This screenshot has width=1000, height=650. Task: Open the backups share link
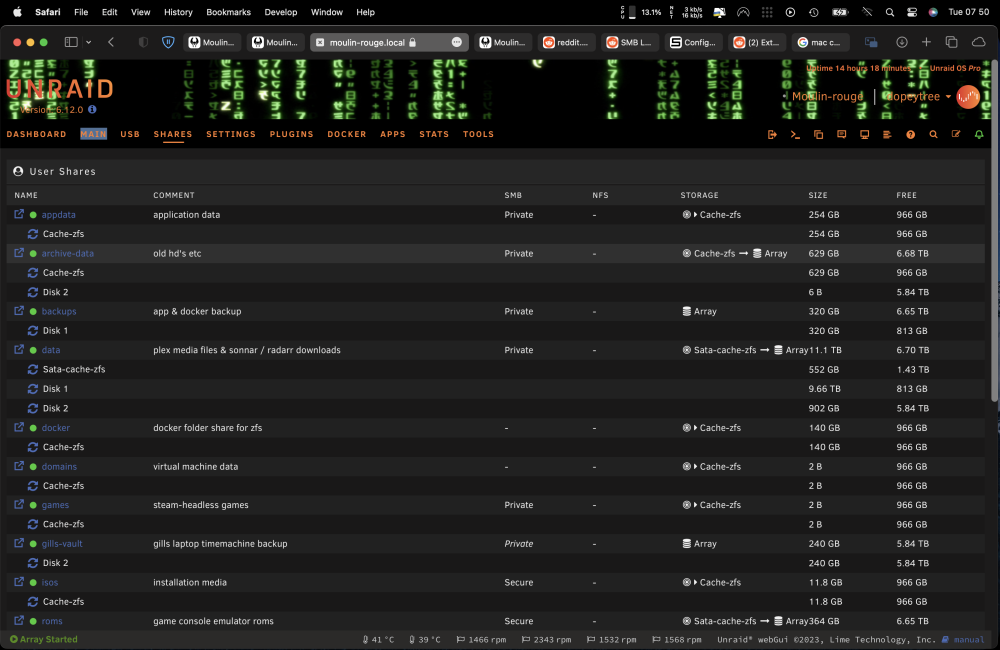click(x=59, y=311)
